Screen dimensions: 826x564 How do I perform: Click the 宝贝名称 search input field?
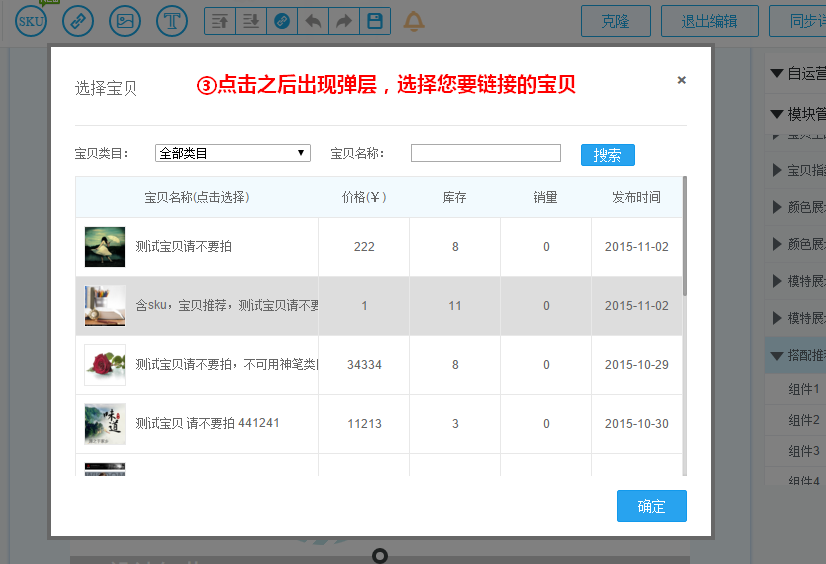pos(486,153)
